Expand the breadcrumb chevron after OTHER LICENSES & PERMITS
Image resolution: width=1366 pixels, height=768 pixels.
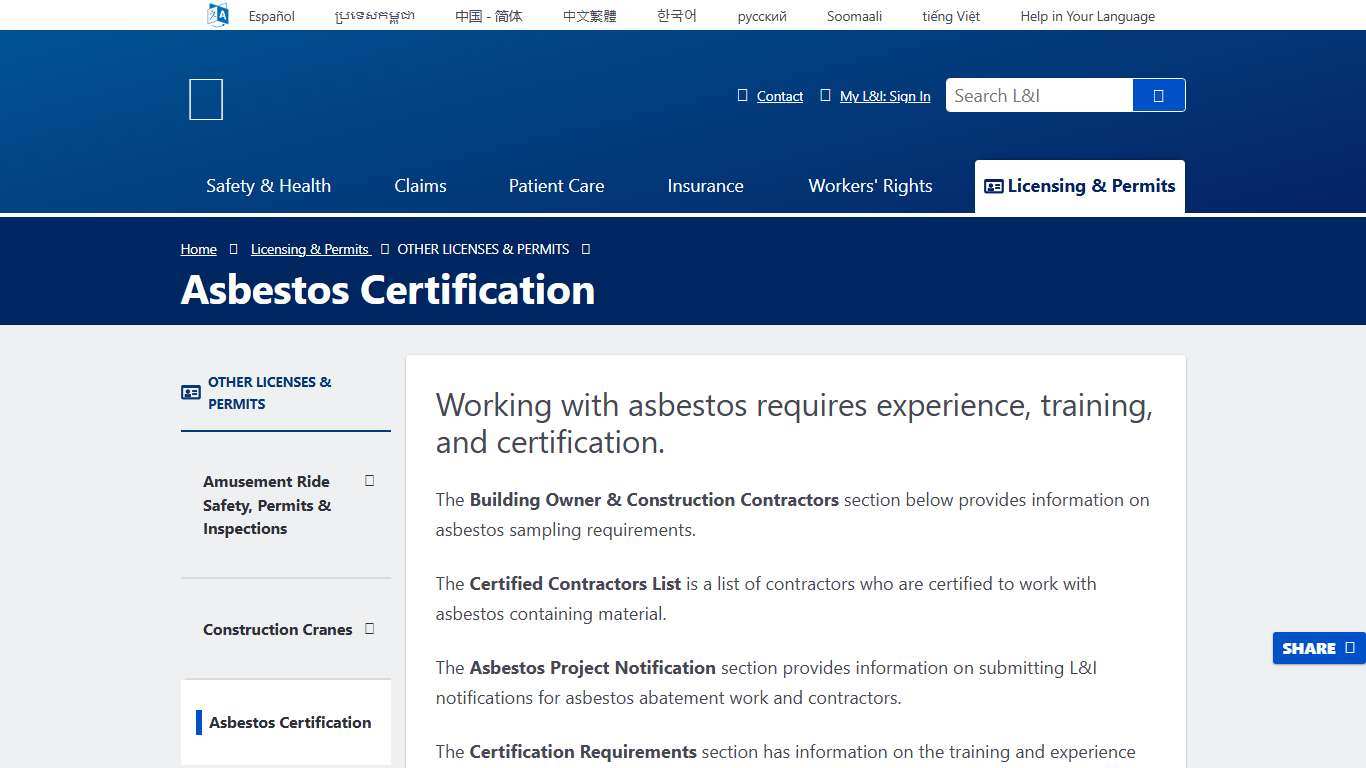coord(586,249)
